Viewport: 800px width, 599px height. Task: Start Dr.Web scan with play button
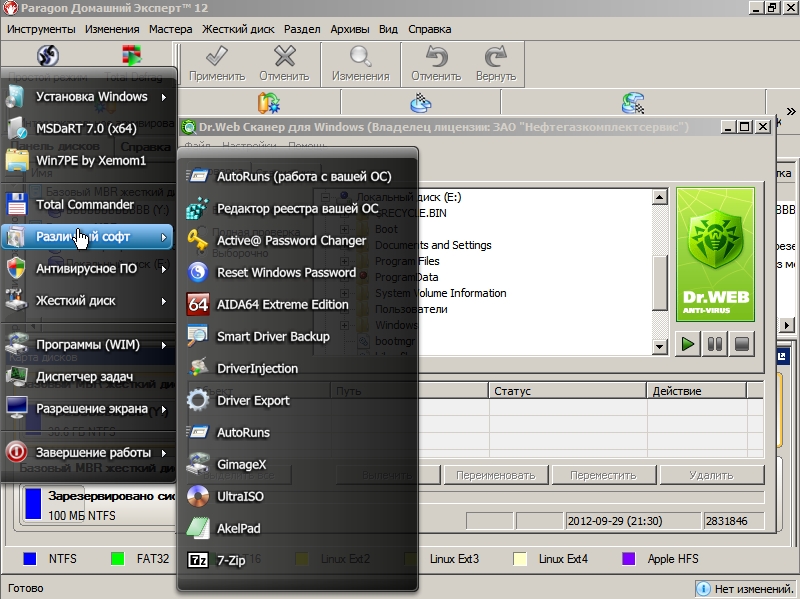point(687,345)
